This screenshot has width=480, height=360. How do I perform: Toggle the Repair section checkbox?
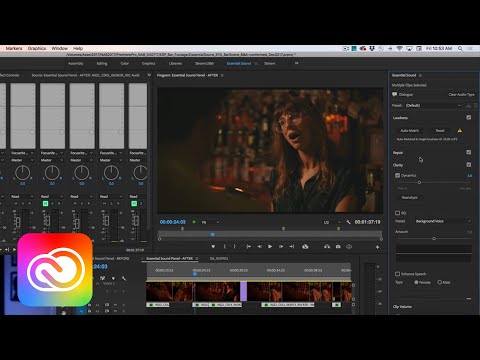(469, 152)
